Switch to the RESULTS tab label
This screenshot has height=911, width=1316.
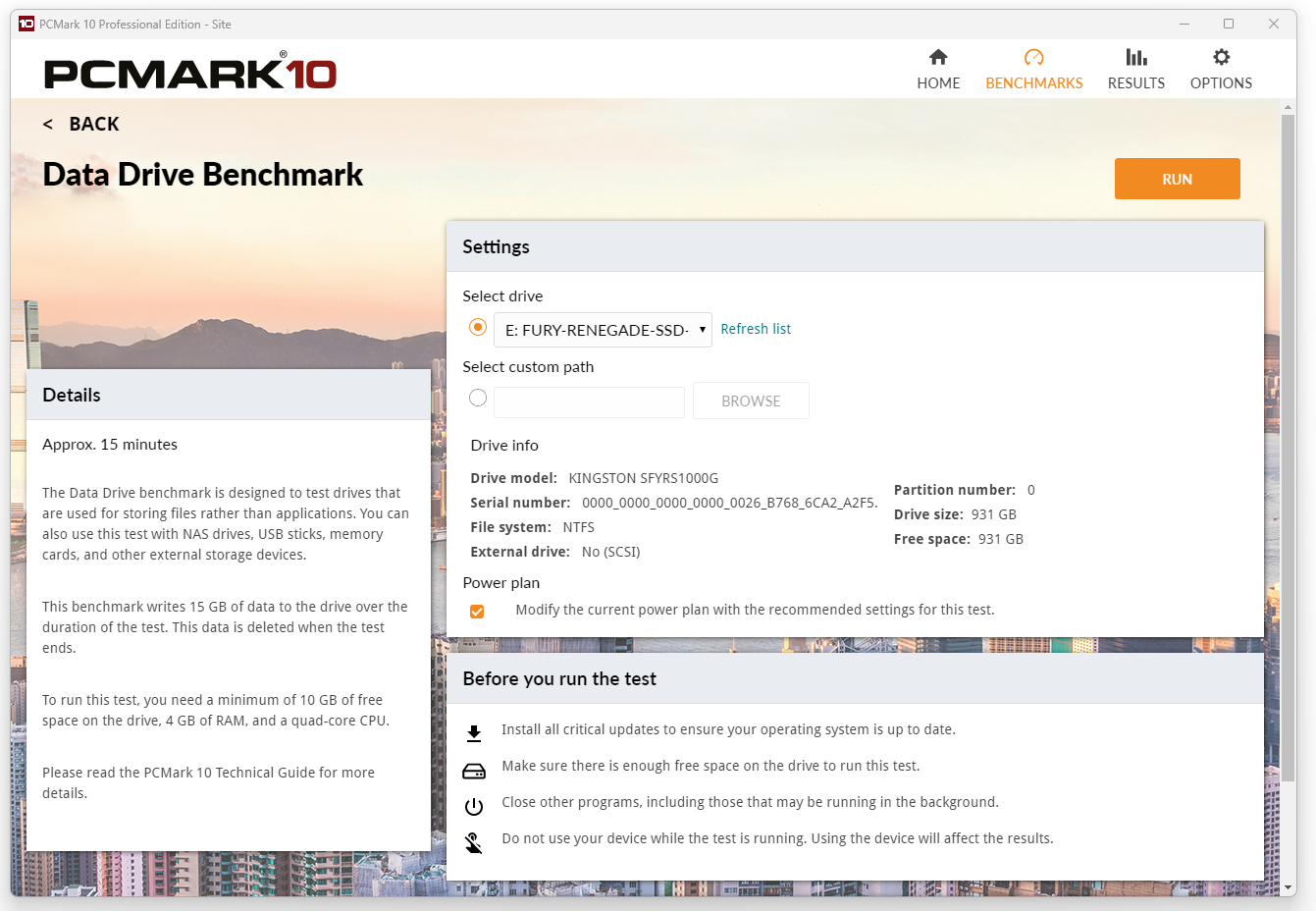click(1136, 83)
